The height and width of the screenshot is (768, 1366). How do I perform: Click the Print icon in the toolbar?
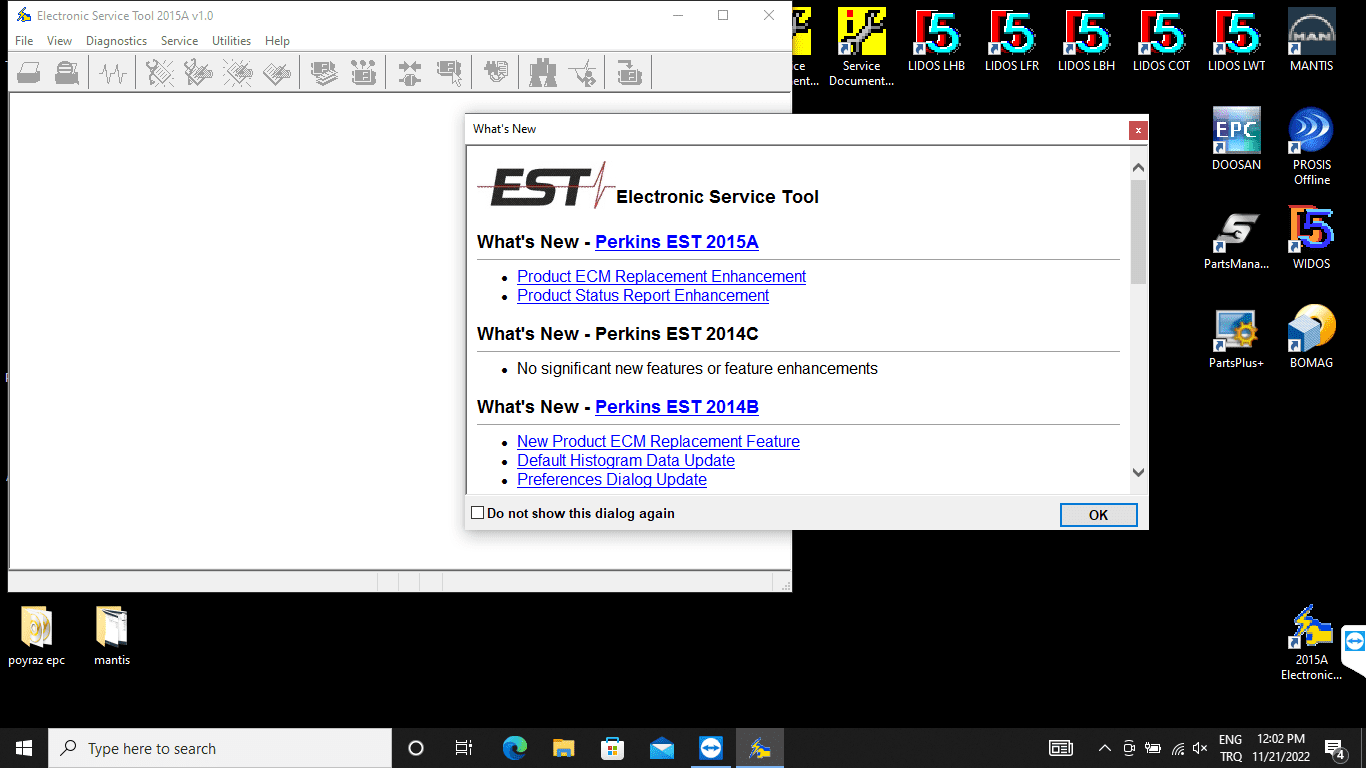(28, 73)
